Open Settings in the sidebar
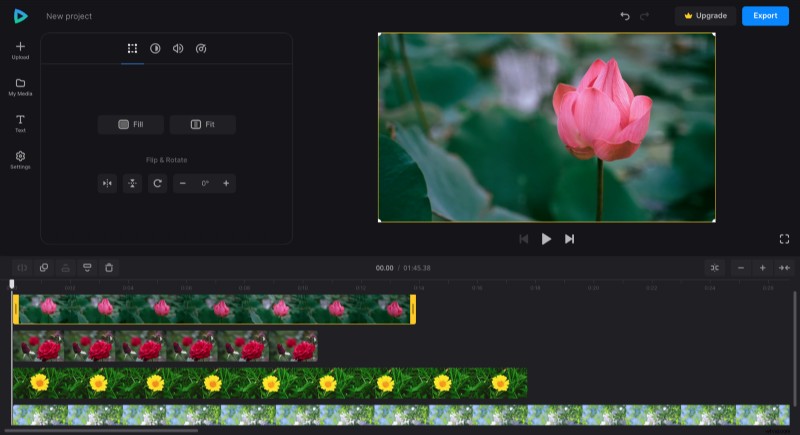The height and width of the screenshot is (435, 800). tap(20, 160)
